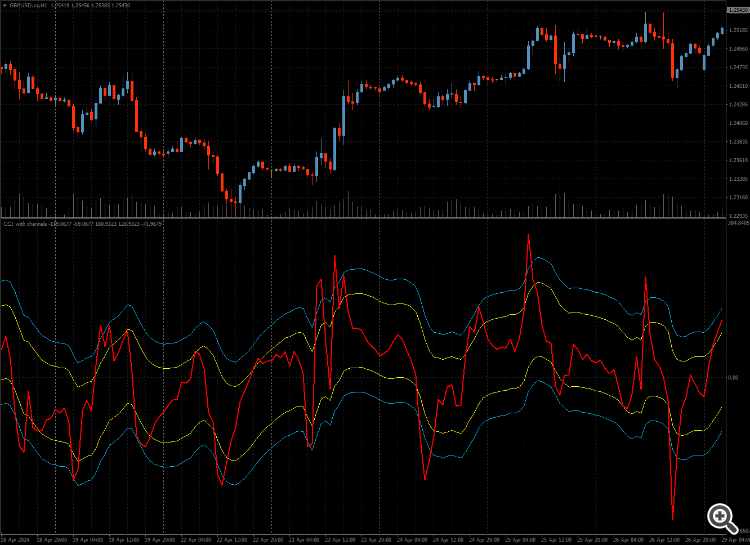Click the 19 Apr 04:00 time label

click(x=88, y=540)
